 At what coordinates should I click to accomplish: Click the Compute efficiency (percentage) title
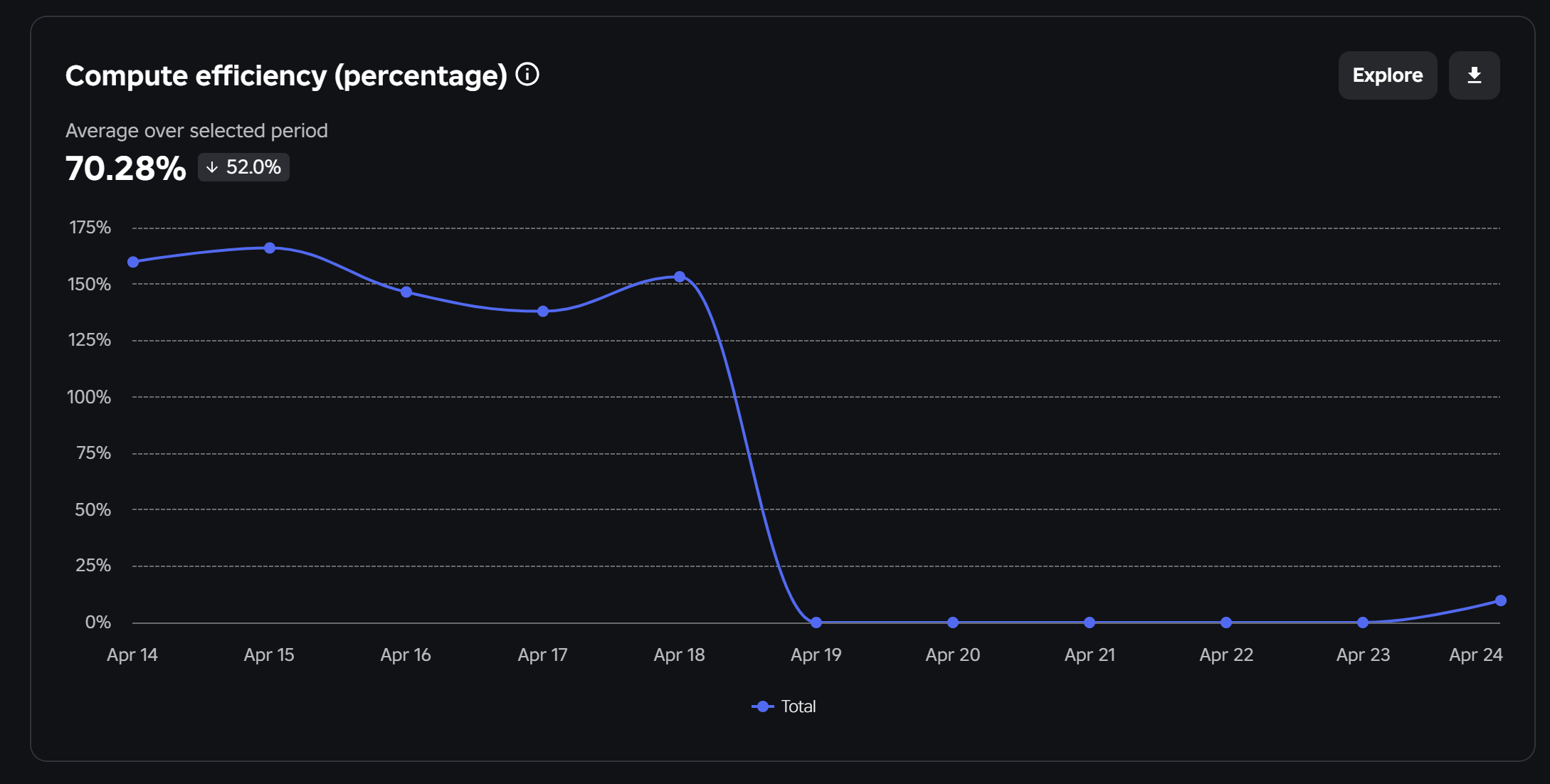(x=286, y=75)
